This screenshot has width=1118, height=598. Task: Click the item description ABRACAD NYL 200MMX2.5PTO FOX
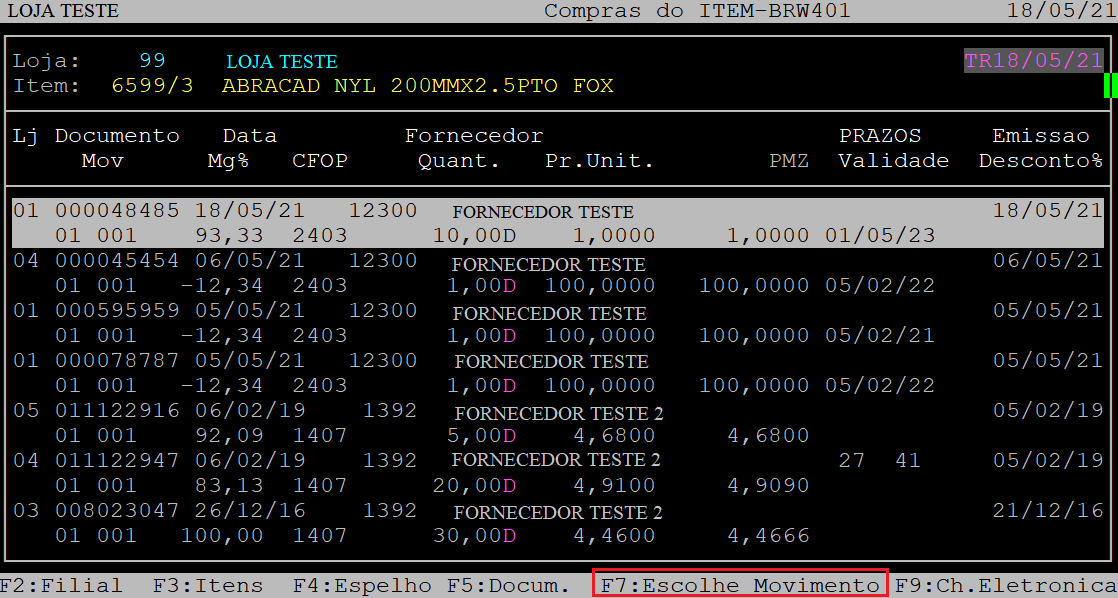click(417, 86)
